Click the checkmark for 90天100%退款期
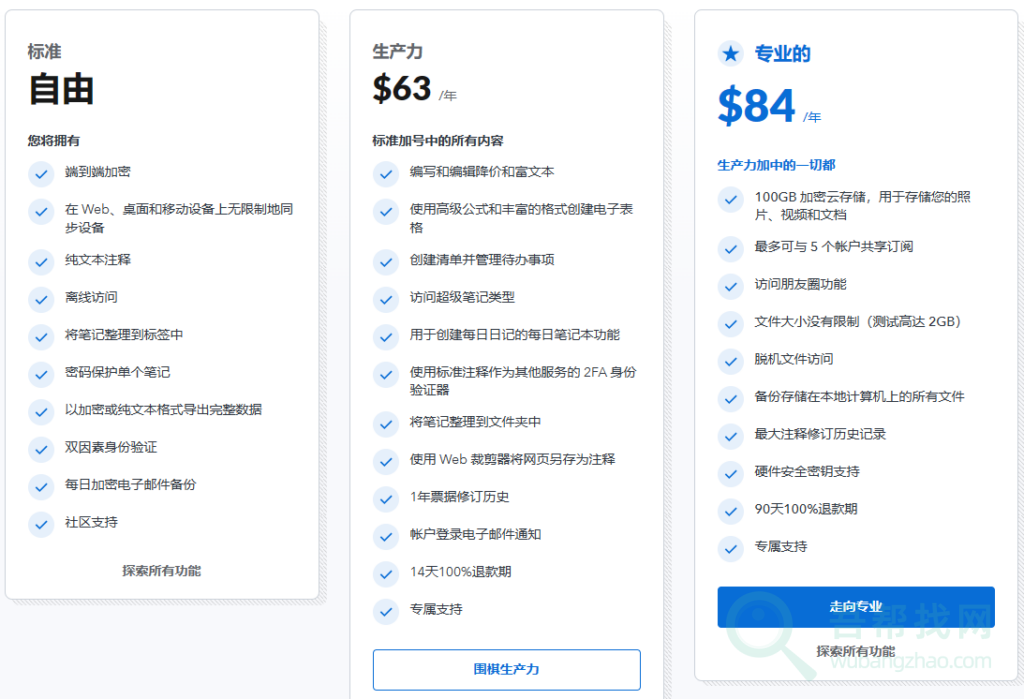 (731, 510)
